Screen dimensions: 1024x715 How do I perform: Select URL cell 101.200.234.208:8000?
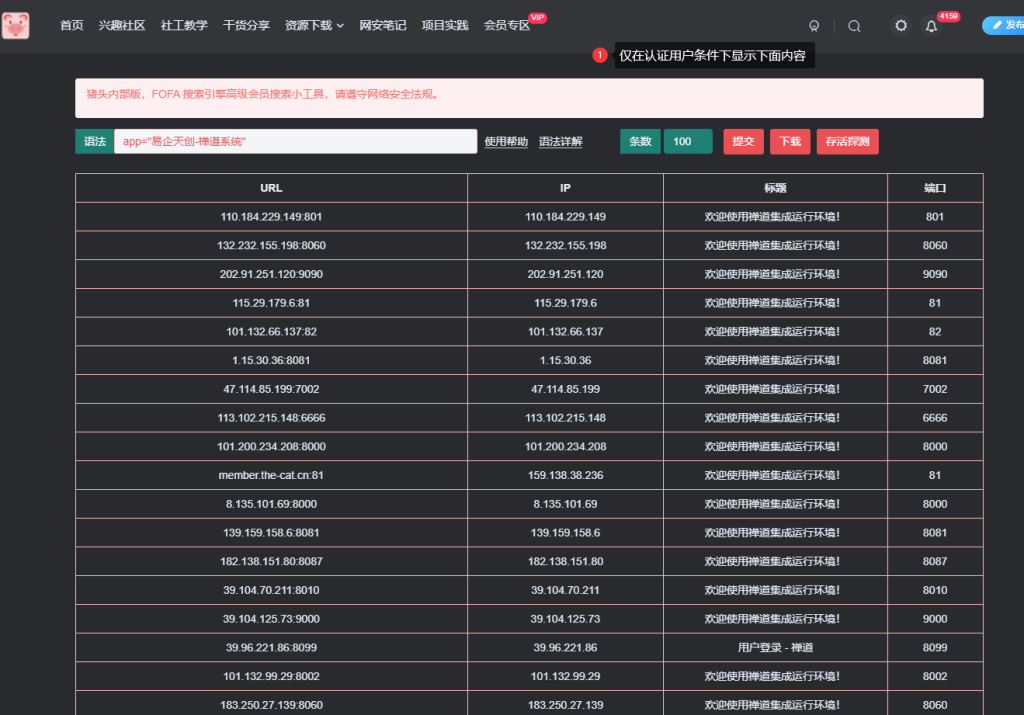(x=271, y=447)
